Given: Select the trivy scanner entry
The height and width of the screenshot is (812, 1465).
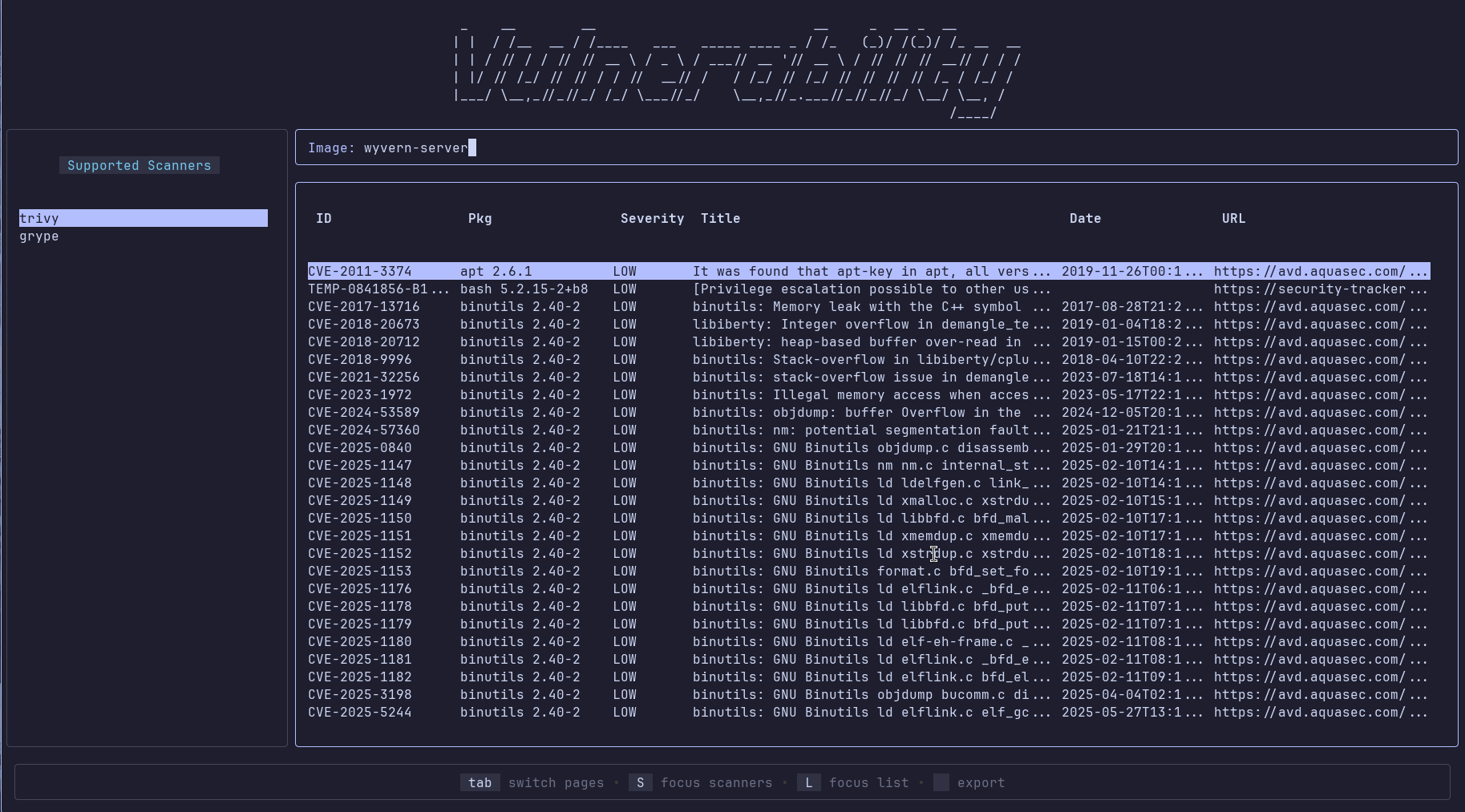Looking at the screenshot, I should click(39, 217).
